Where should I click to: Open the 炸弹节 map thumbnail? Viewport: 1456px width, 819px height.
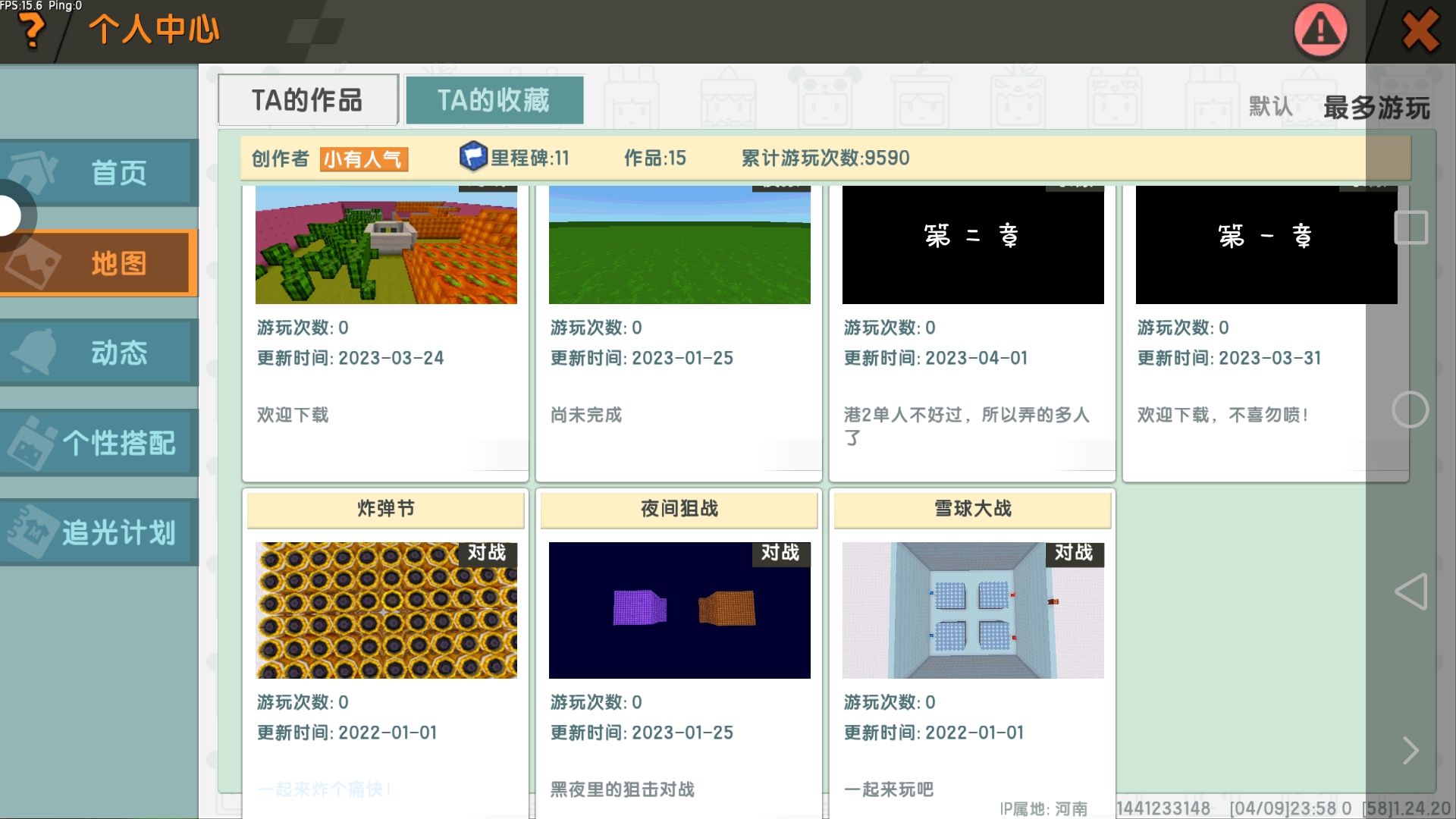(386, 610)
